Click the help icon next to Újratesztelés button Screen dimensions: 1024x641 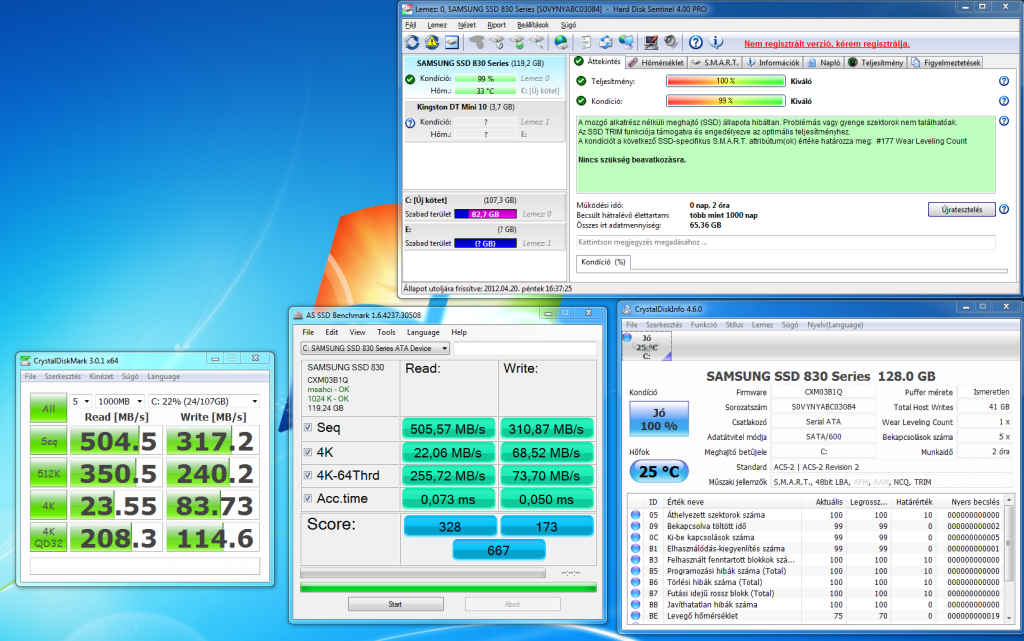[x=1004, y=210]
